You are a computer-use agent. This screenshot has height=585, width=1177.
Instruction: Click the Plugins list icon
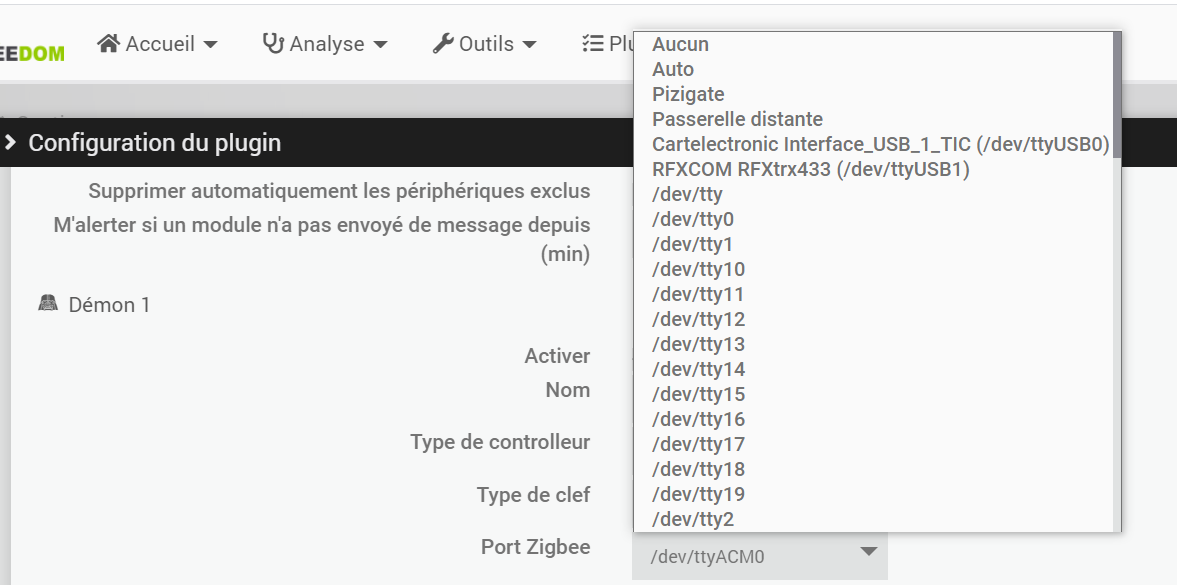[592, 43]
